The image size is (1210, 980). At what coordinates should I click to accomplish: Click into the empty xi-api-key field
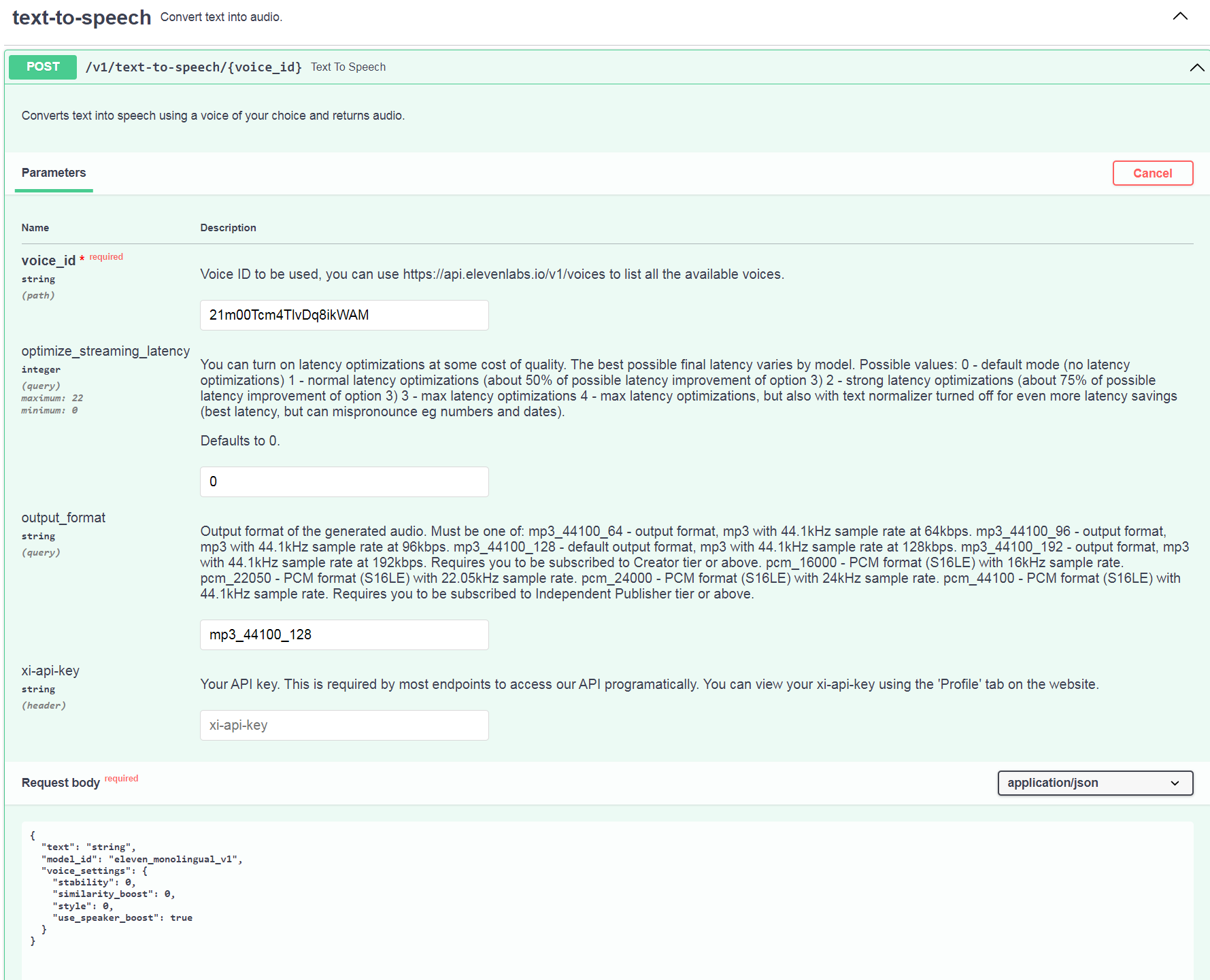point(344,725)
